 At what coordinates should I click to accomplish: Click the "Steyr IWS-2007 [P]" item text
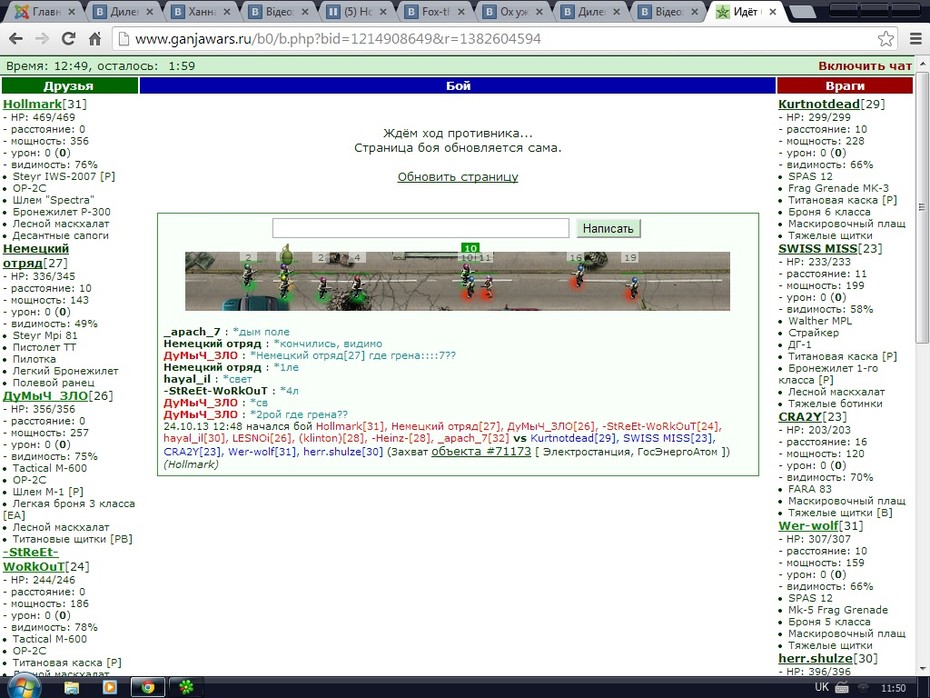tap(64, 176)
